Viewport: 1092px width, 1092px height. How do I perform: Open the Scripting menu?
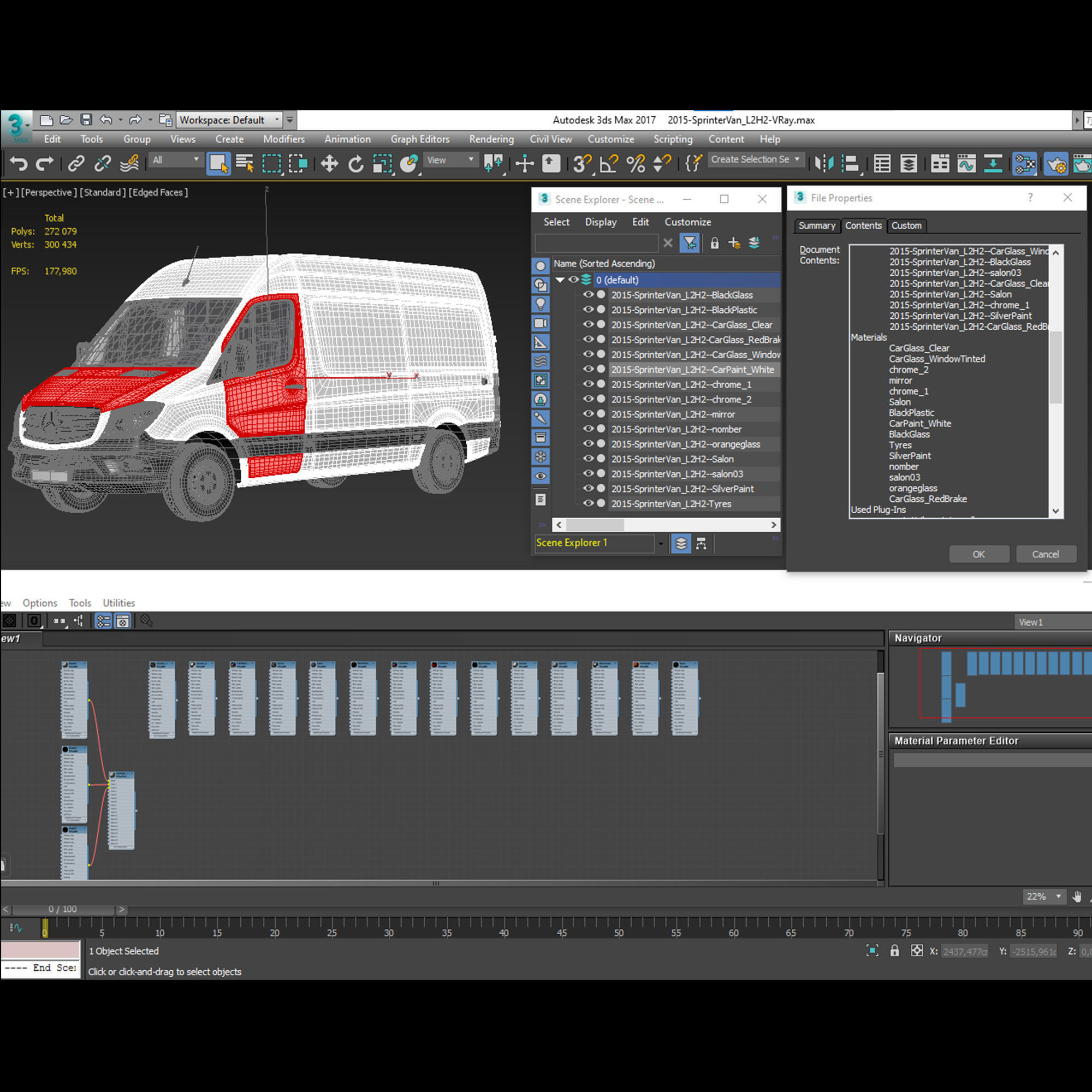tap(673, 139)
